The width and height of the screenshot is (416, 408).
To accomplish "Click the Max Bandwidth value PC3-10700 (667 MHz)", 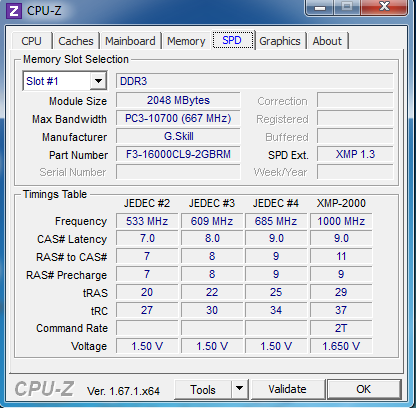I will point(178,118).
